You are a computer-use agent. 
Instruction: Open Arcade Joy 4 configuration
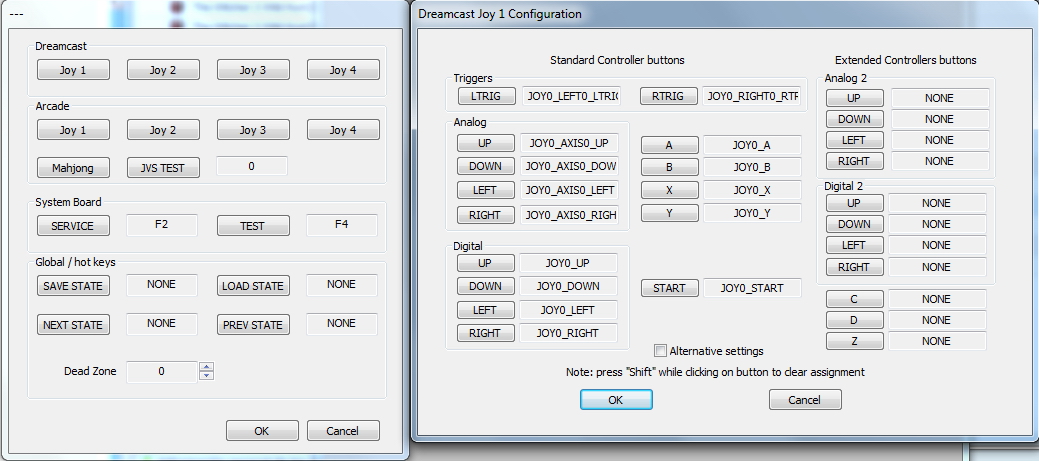[x=343, y=130]
